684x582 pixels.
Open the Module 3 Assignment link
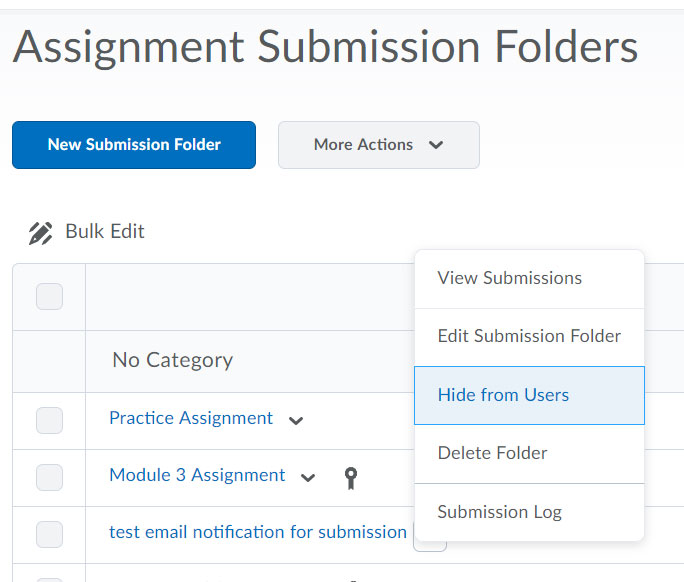click(197, 475)
